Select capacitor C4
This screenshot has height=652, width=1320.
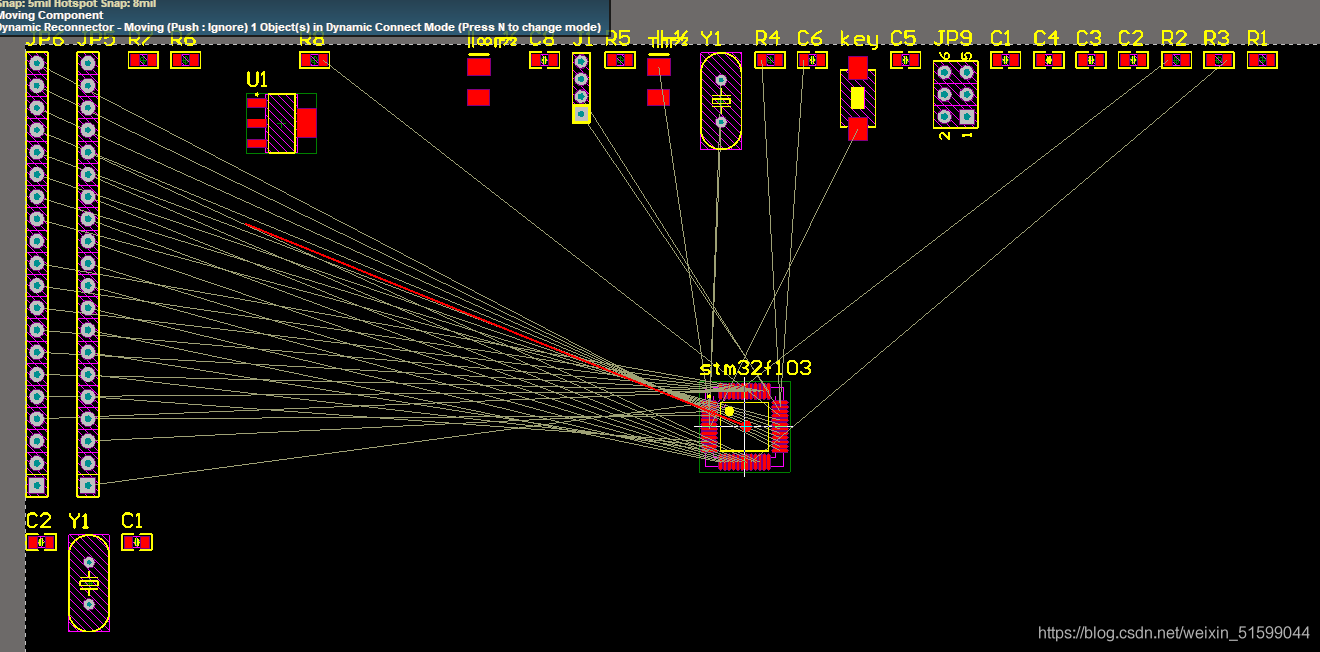click(1049, 60)
